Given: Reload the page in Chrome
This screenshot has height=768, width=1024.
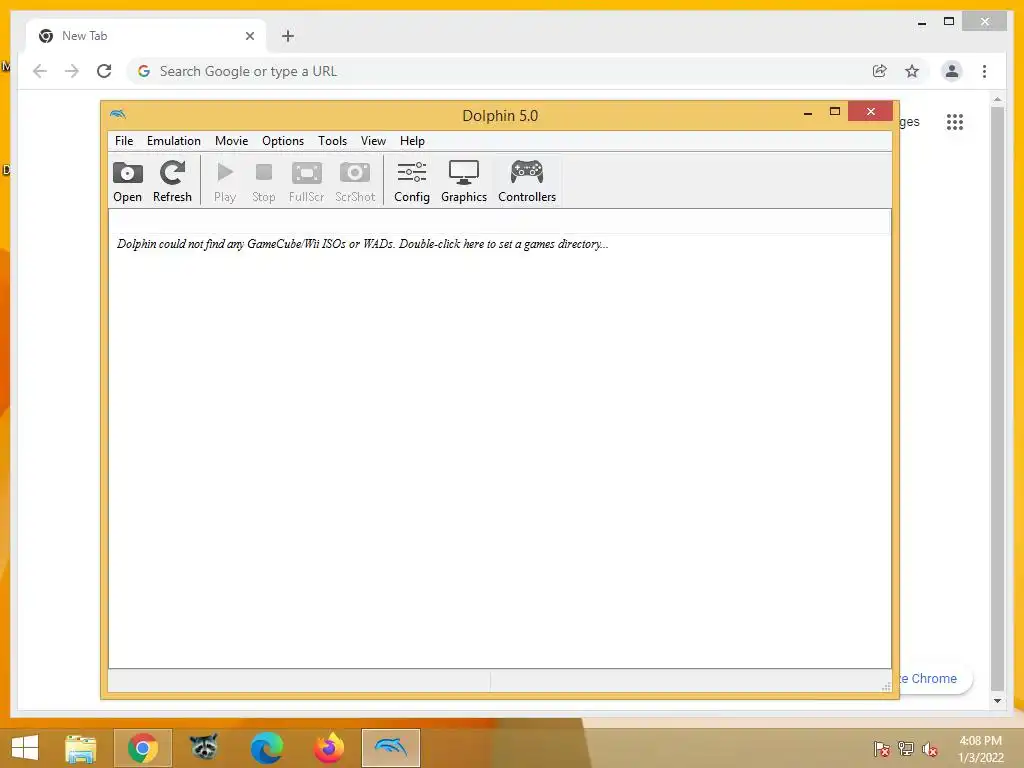Looking at the screenshot, I should tap(104, 71).
